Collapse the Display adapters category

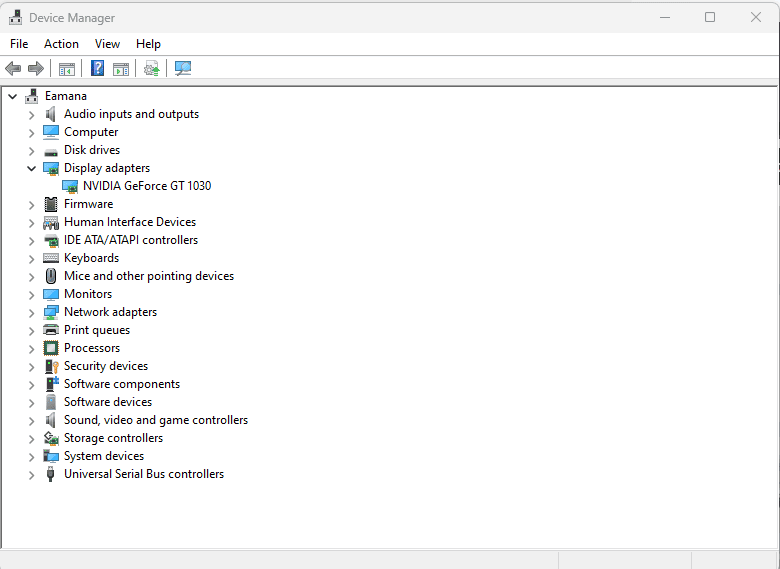tap(31, 169)
